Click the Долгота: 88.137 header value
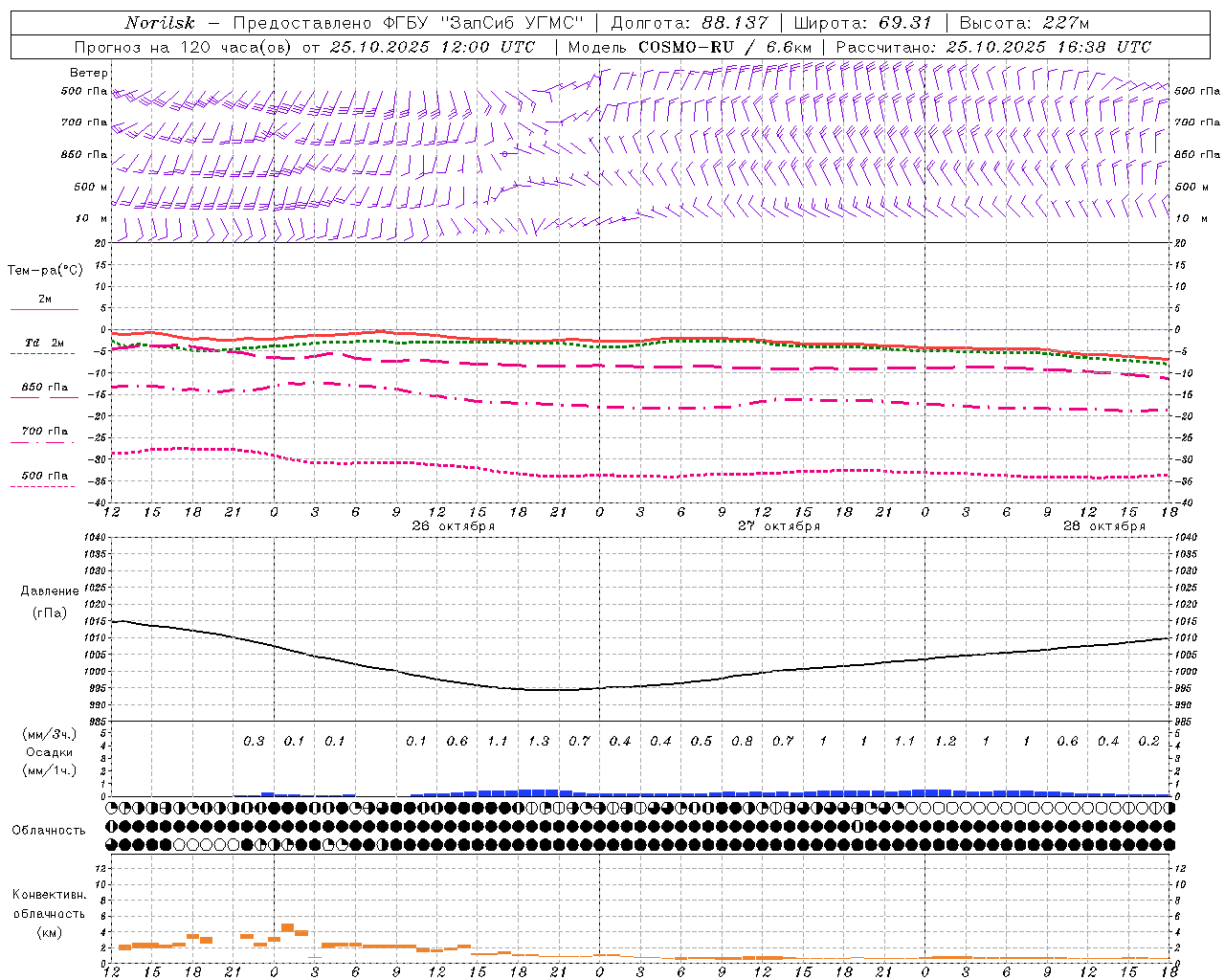 pyautogui.click(x=689, y=23)
